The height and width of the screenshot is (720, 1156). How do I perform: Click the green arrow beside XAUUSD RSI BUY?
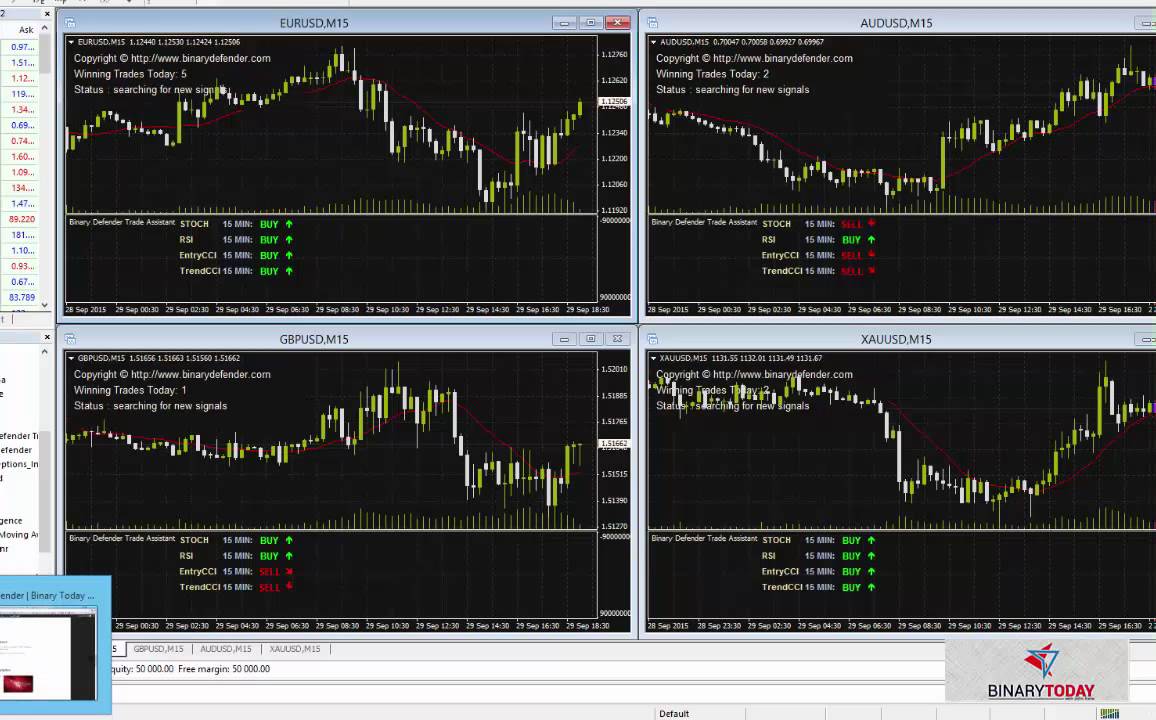pos(871,556)
